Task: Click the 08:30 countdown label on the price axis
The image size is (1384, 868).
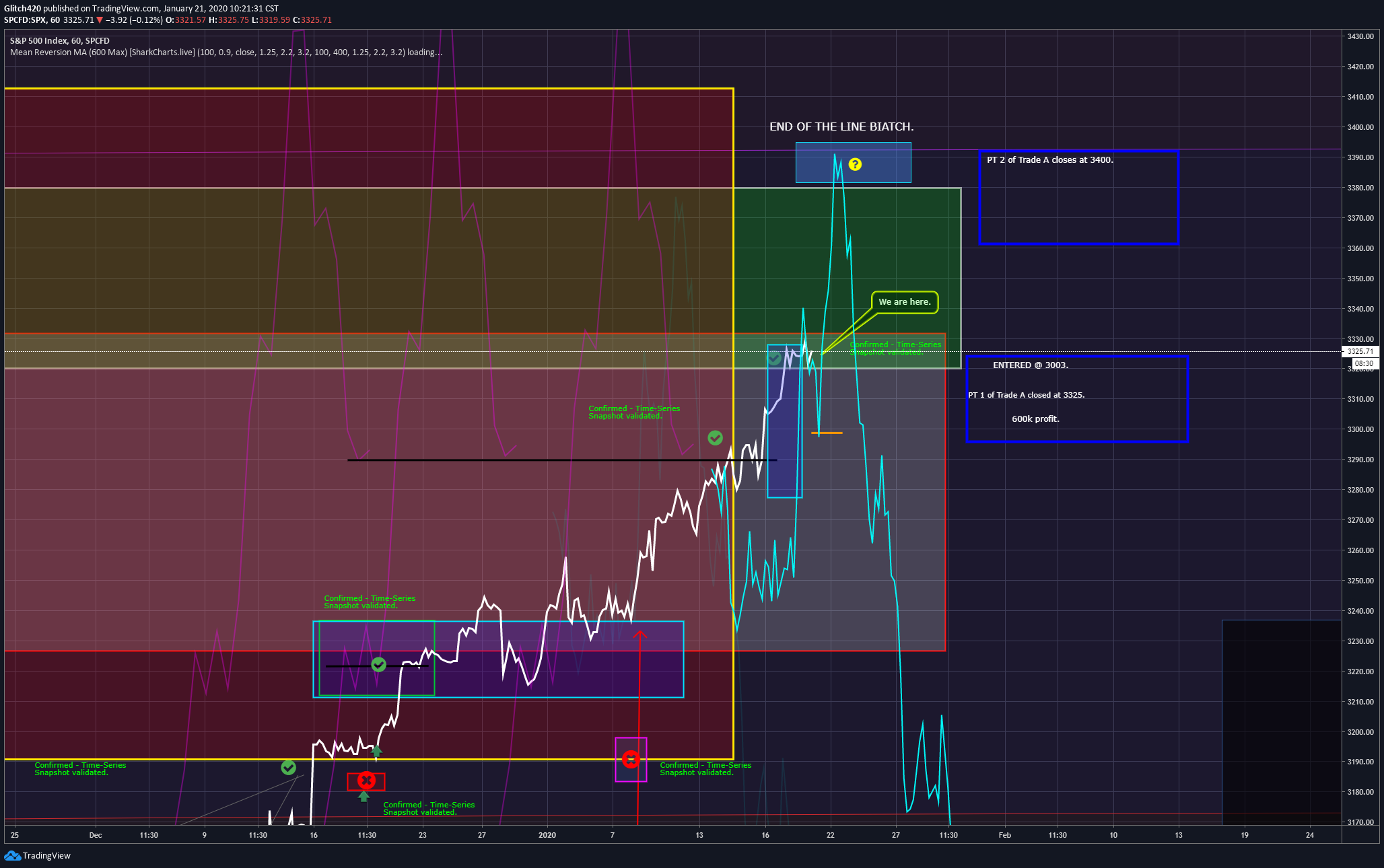Action: pyautogui.click(x=1364, y=363)
